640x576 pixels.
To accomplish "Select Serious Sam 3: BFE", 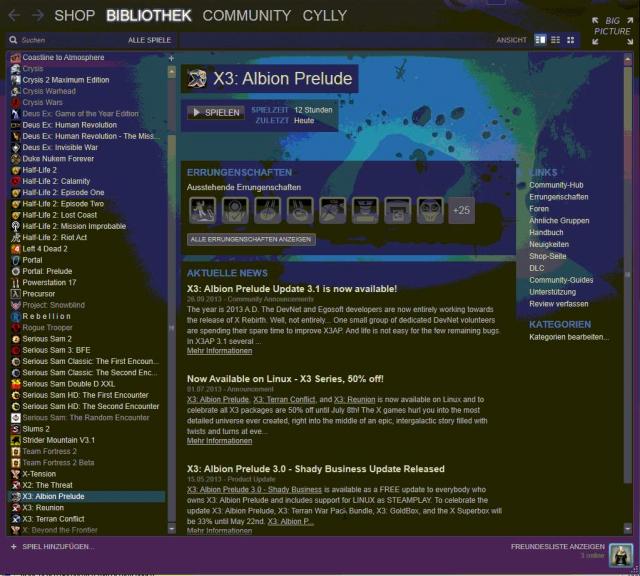I will 87,350.
